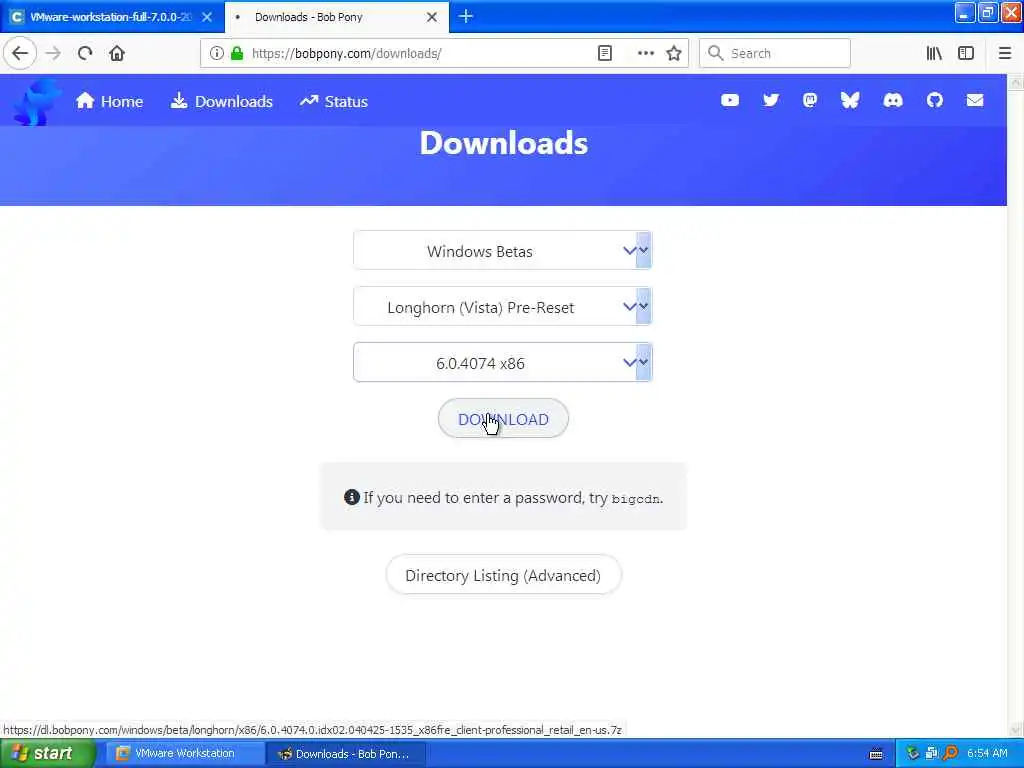
Task: Open the YouTube social icon
Action: (729, 100)
